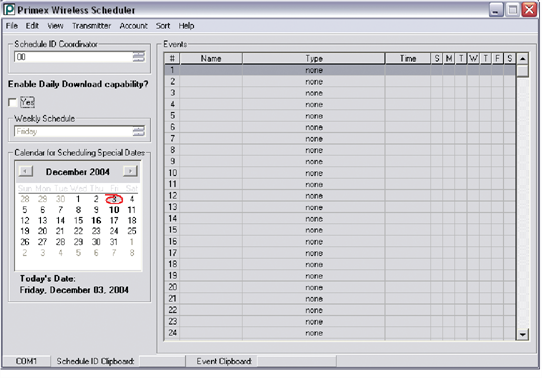Maximize the Primex Wireless Scheduler window
Screen dimensions: 542x378
click(x=513, y=10)
